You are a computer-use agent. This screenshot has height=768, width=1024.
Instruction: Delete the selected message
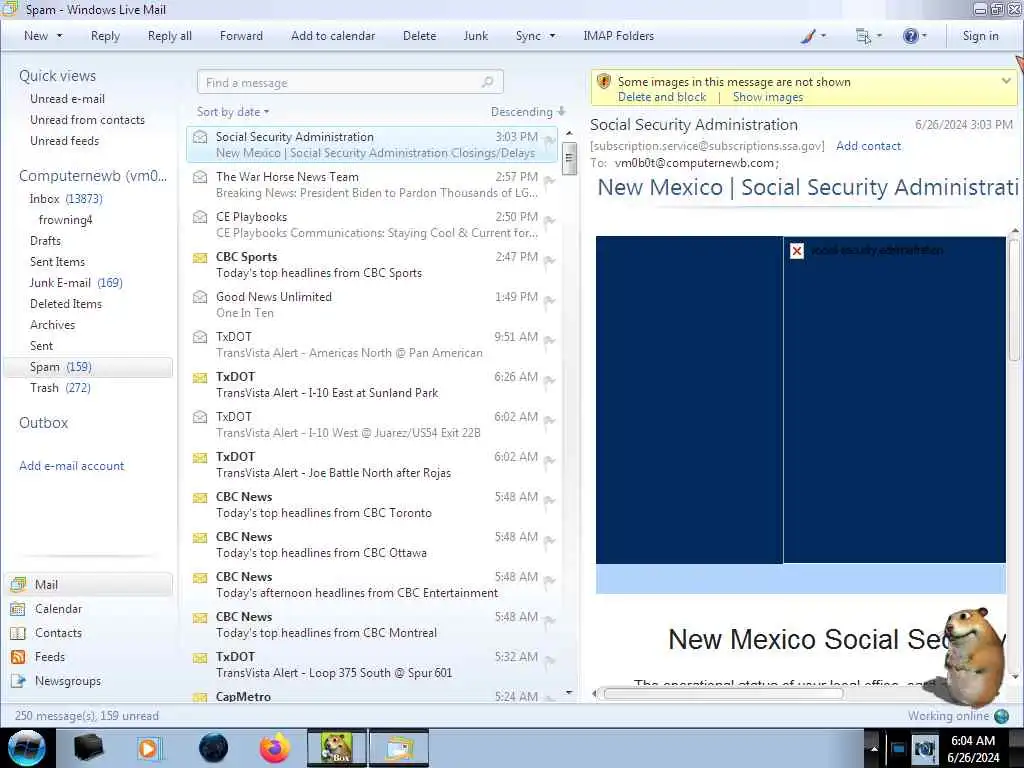[x=419, y=36]
